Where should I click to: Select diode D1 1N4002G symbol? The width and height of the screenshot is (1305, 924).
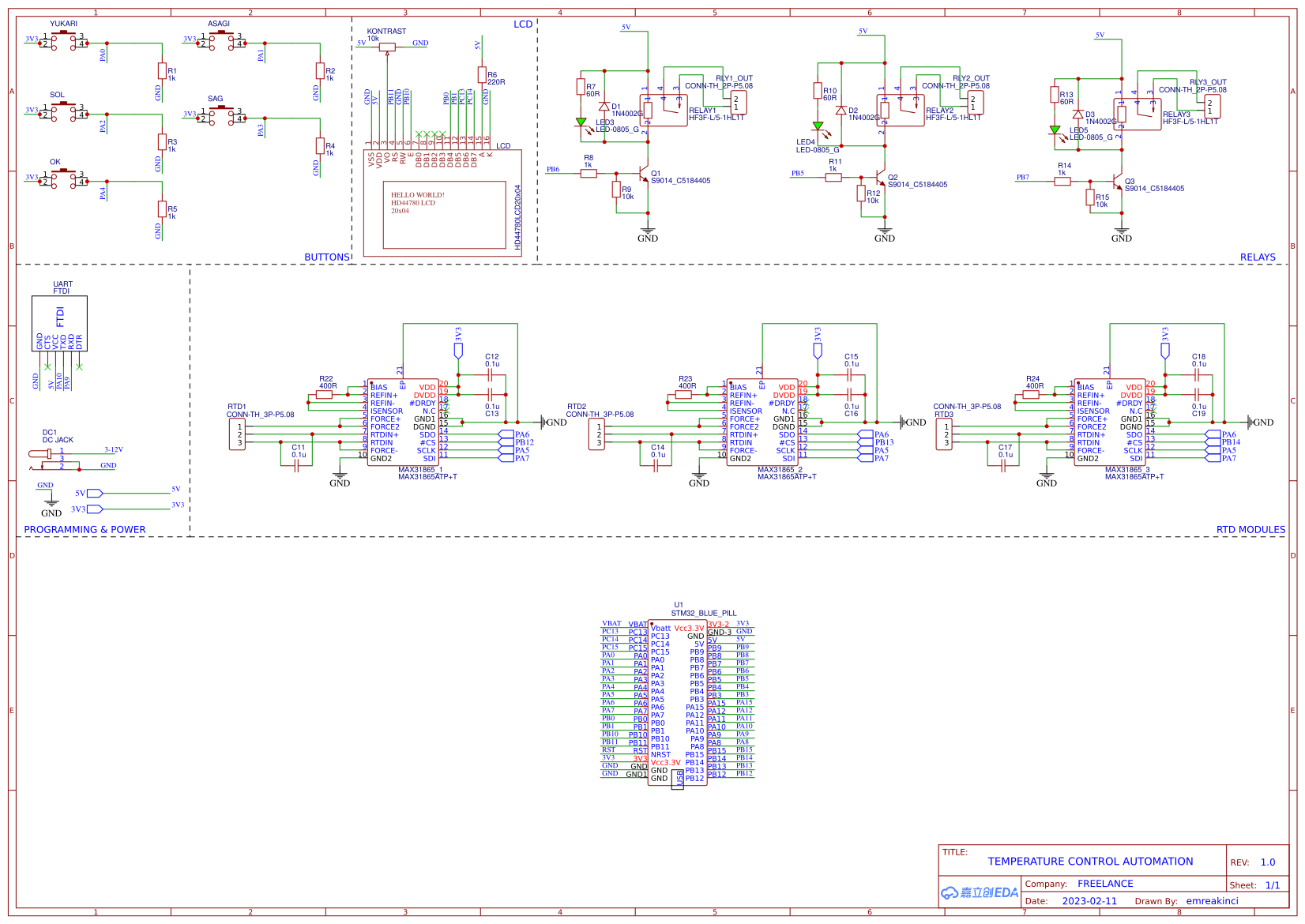(605, 105)
